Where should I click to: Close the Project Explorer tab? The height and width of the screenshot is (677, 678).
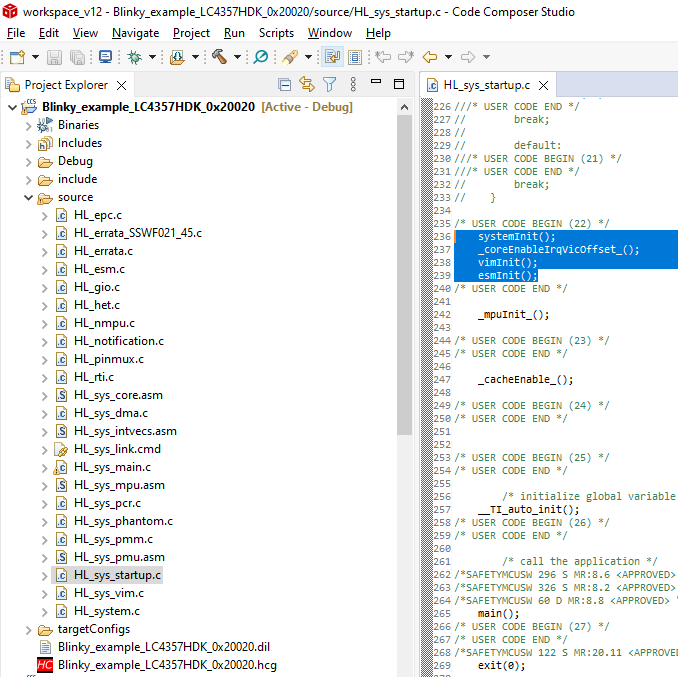pyautogui.click(x=122, y=86)
